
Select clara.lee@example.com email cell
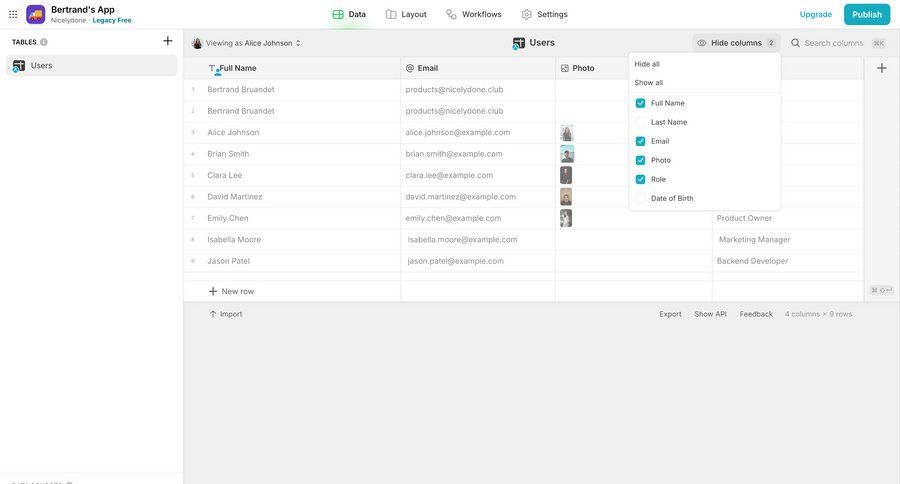(478, 175)
